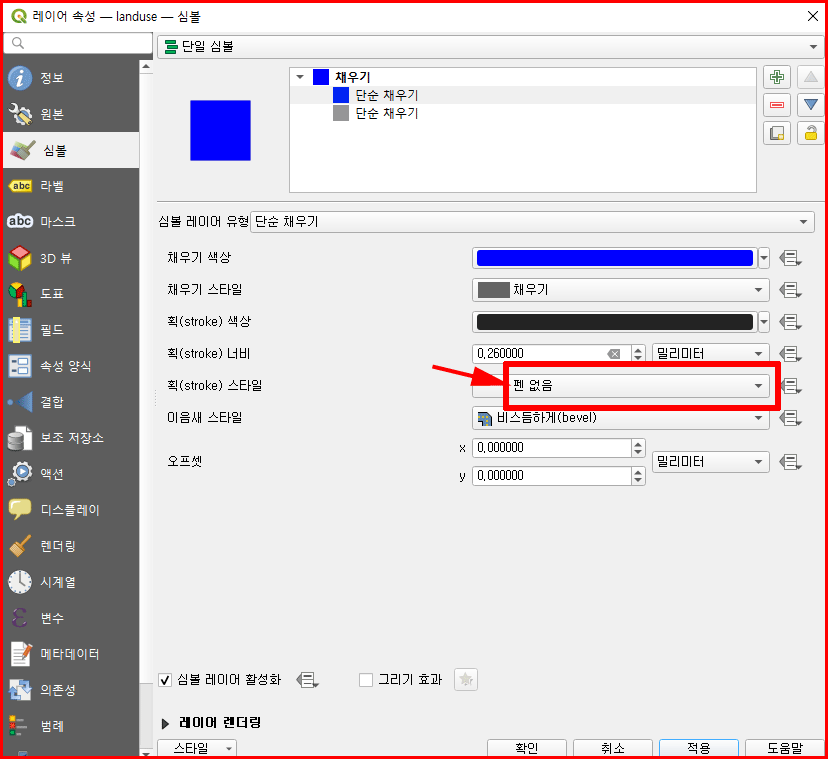
Task: Open the 결합 tab
Action: pos(71,402)
